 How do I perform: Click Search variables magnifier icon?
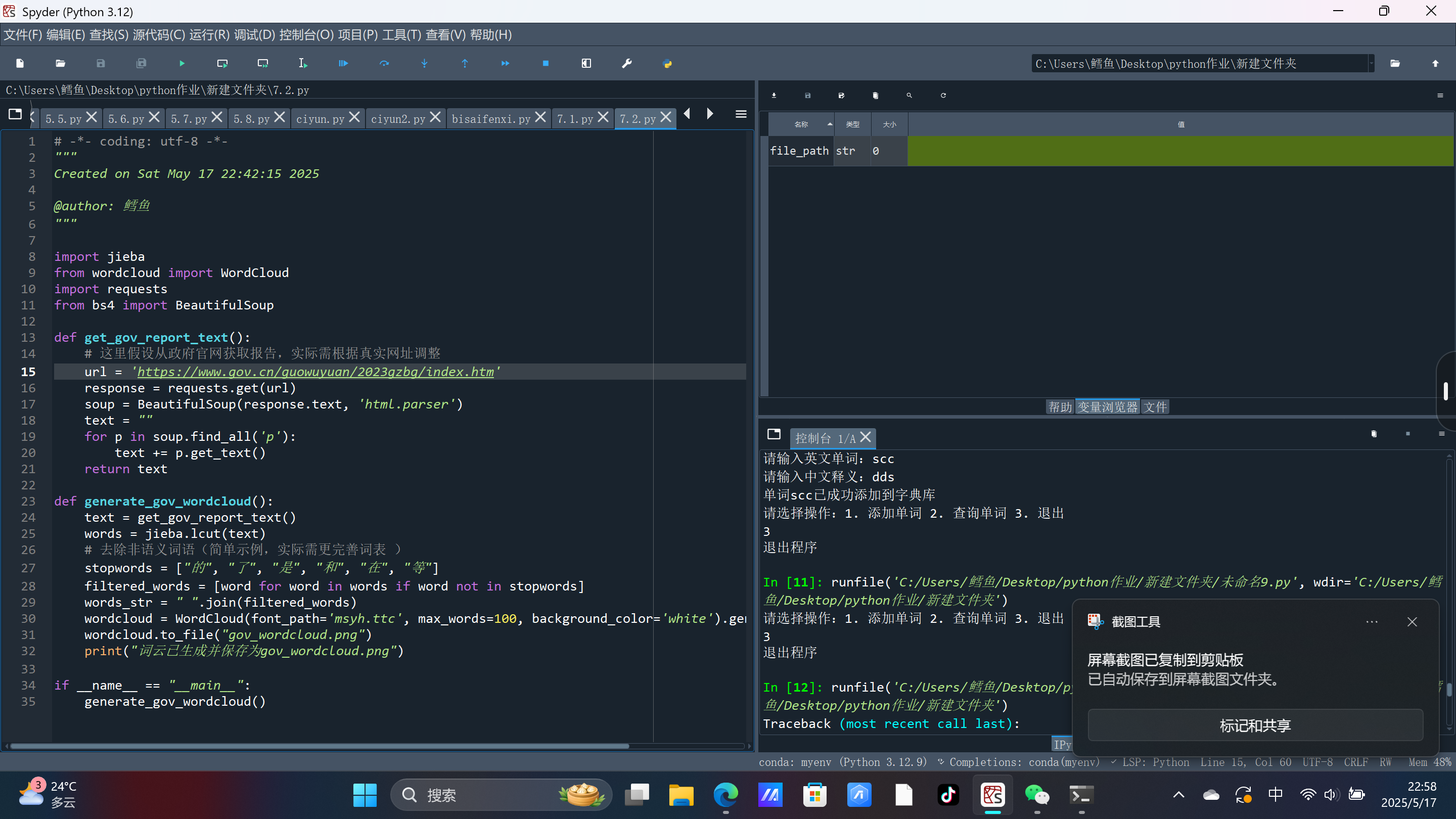(x=909, y=96)
